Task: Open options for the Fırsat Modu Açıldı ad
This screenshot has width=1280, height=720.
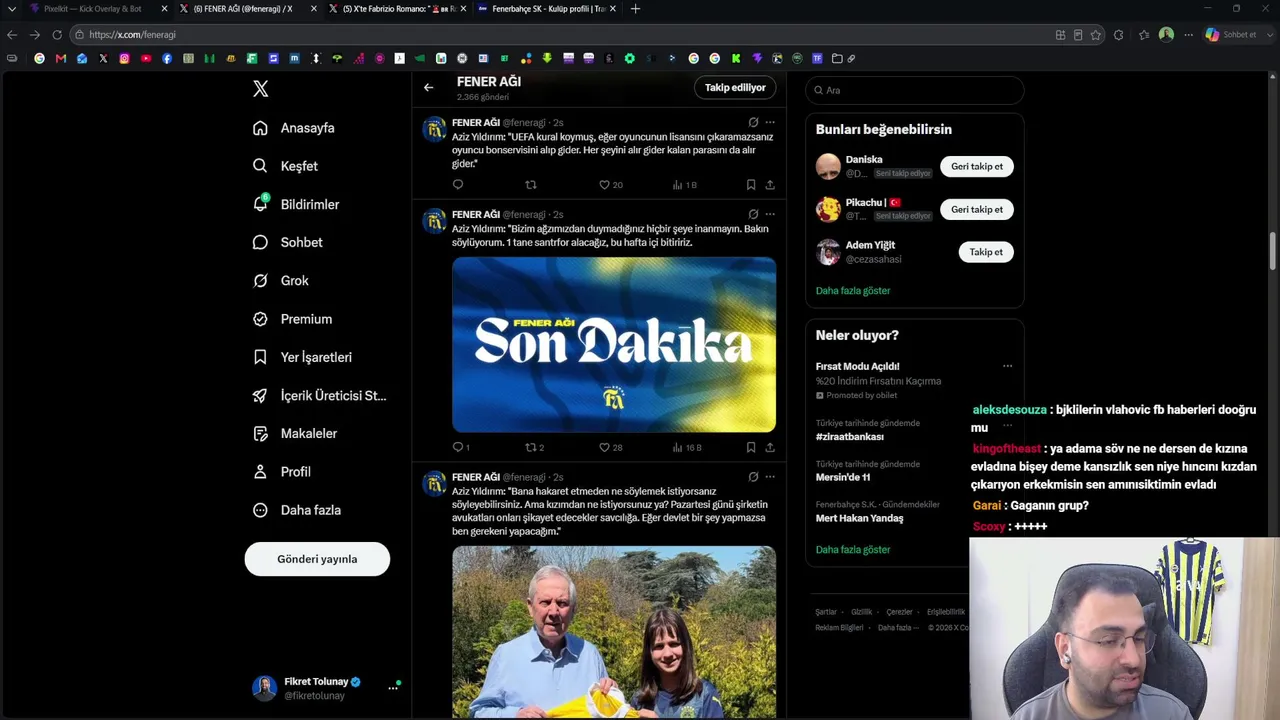Action: point(1007,366)
